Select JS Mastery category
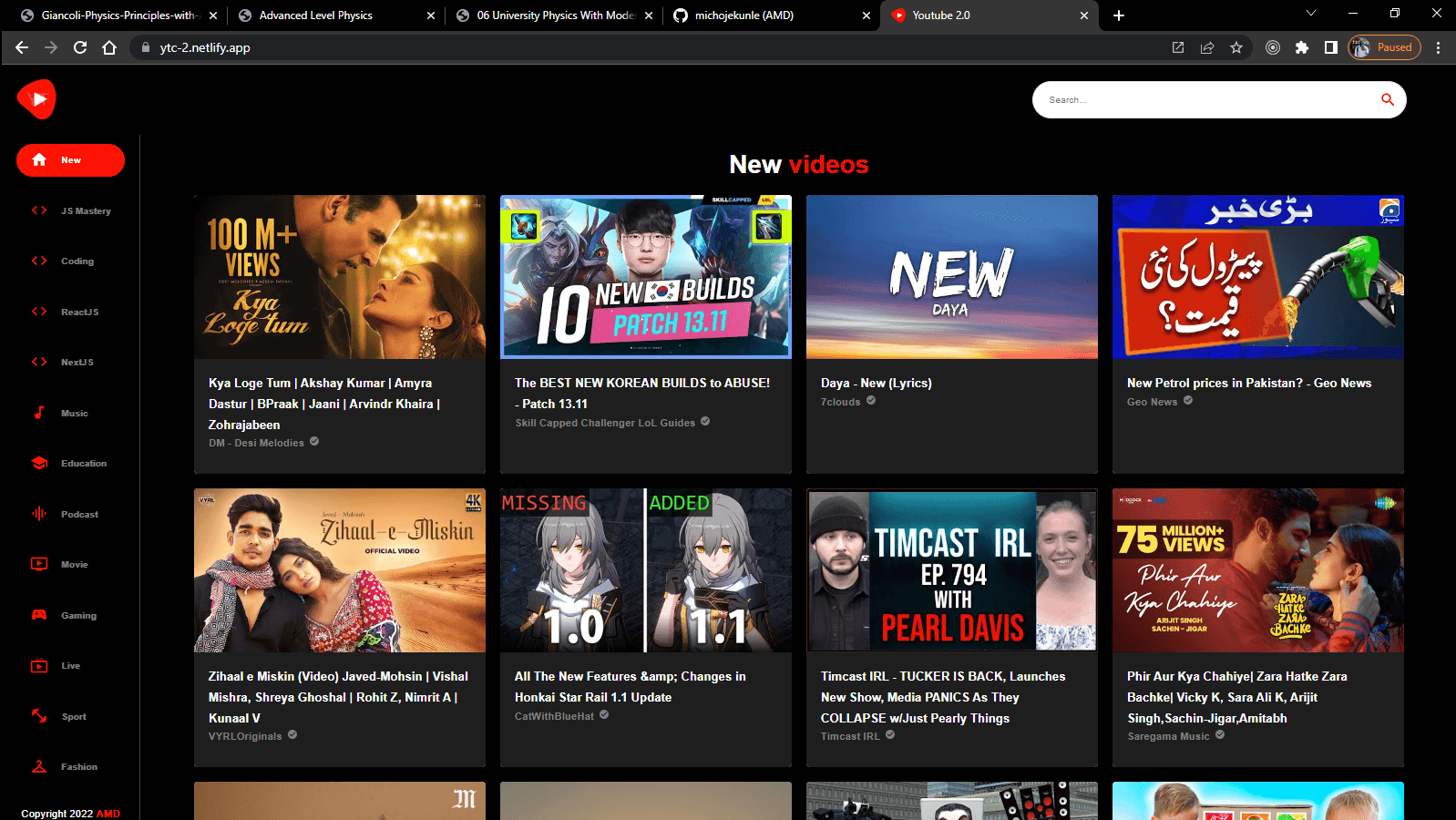The image size is (1456, 820). point(70,210)
